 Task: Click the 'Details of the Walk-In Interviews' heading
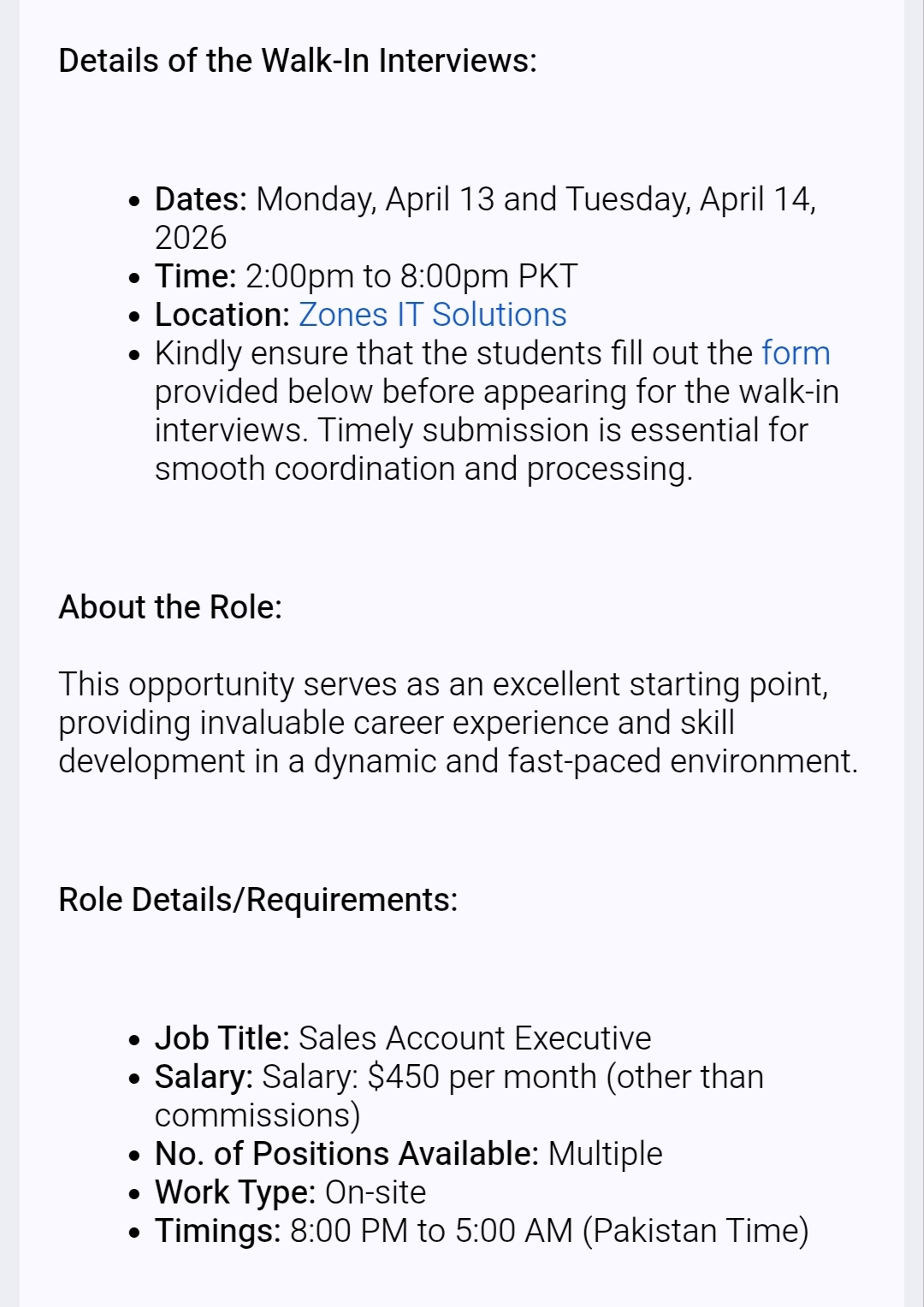(x=298, y=61)
